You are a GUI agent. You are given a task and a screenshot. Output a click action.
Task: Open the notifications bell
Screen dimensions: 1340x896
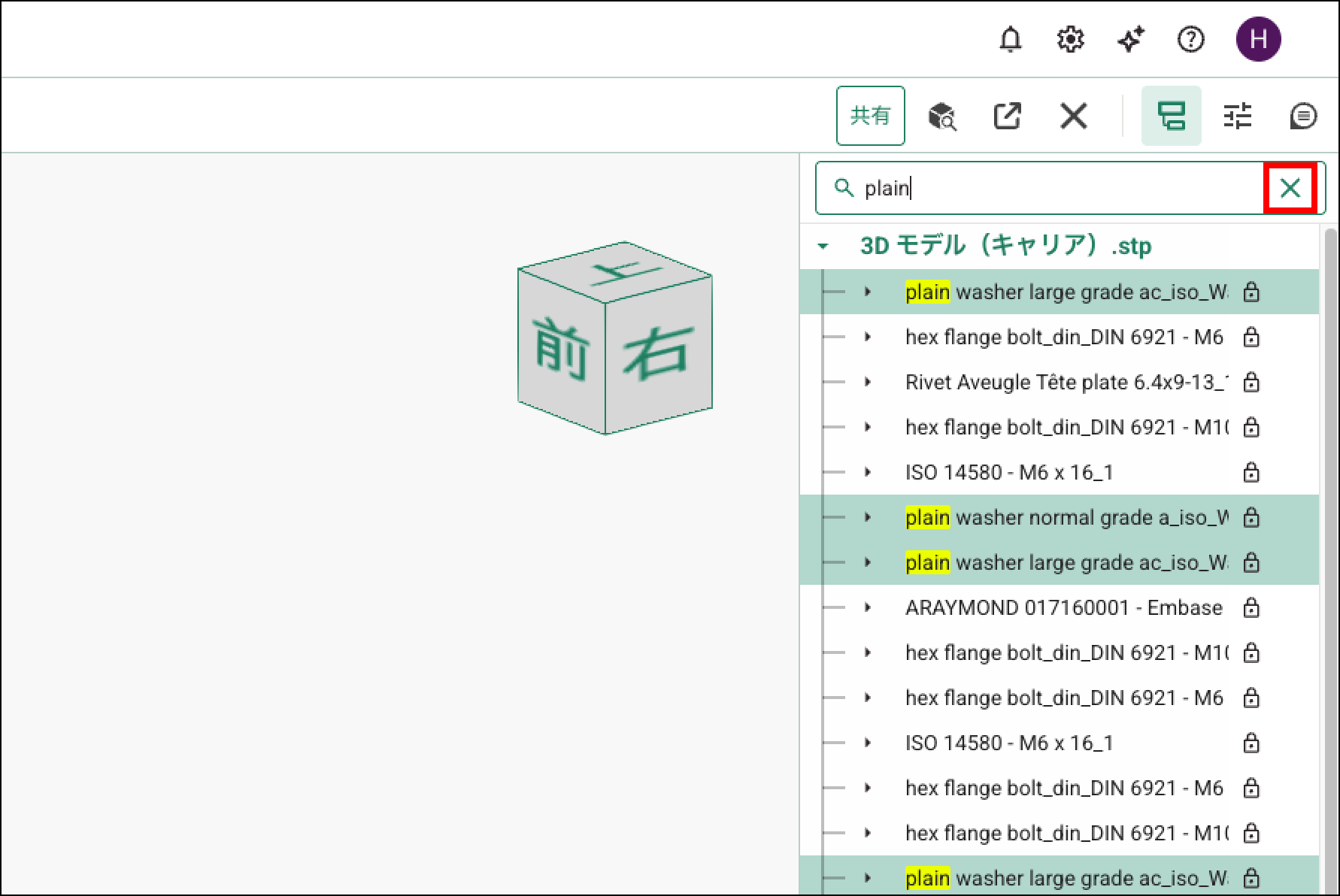(x=1010, y=39)
